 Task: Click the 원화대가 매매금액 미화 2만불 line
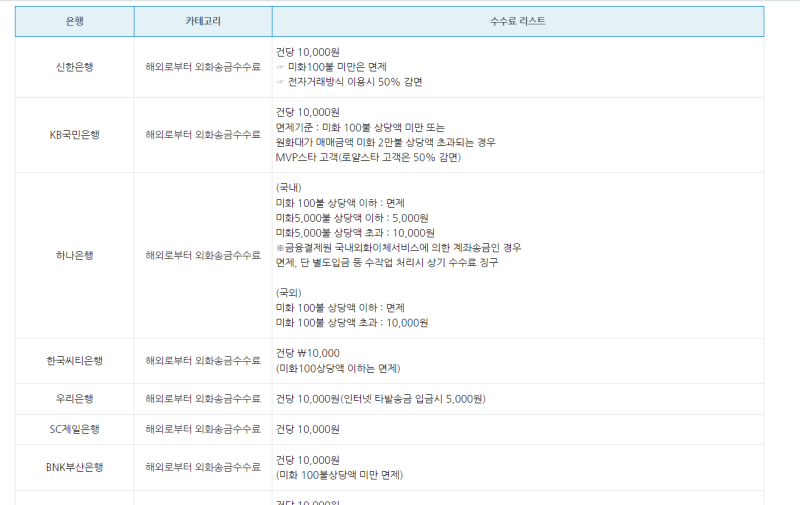[386, 142]
